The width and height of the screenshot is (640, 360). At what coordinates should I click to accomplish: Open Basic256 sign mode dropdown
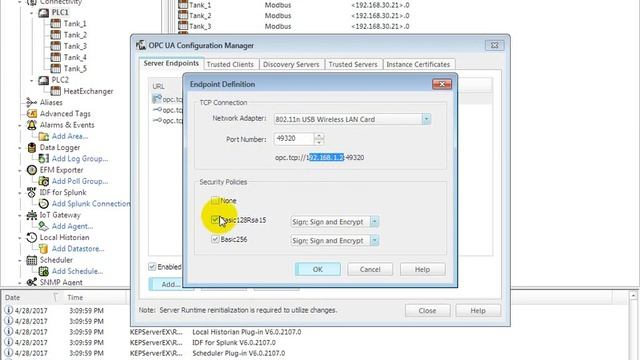(374, 240)
